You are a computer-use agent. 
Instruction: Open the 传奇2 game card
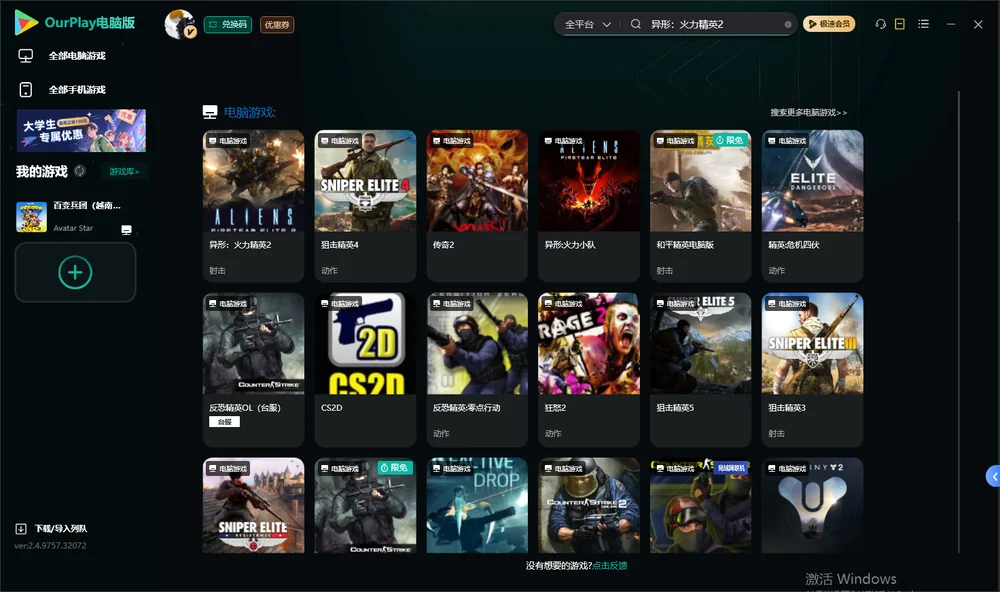pyautogui.click(x=477, y=205)
